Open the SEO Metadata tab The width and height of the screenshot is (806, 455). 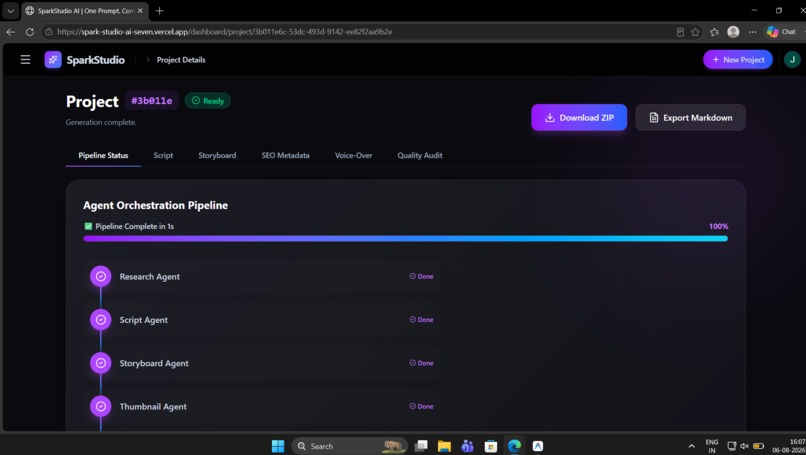coord(285,155)
